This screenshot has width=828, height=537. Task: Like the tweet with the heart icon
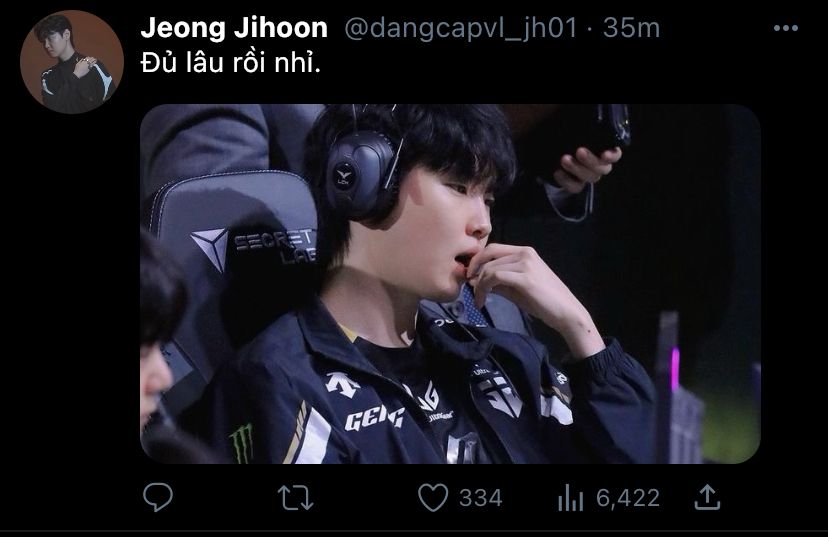(x=433, y=498)
